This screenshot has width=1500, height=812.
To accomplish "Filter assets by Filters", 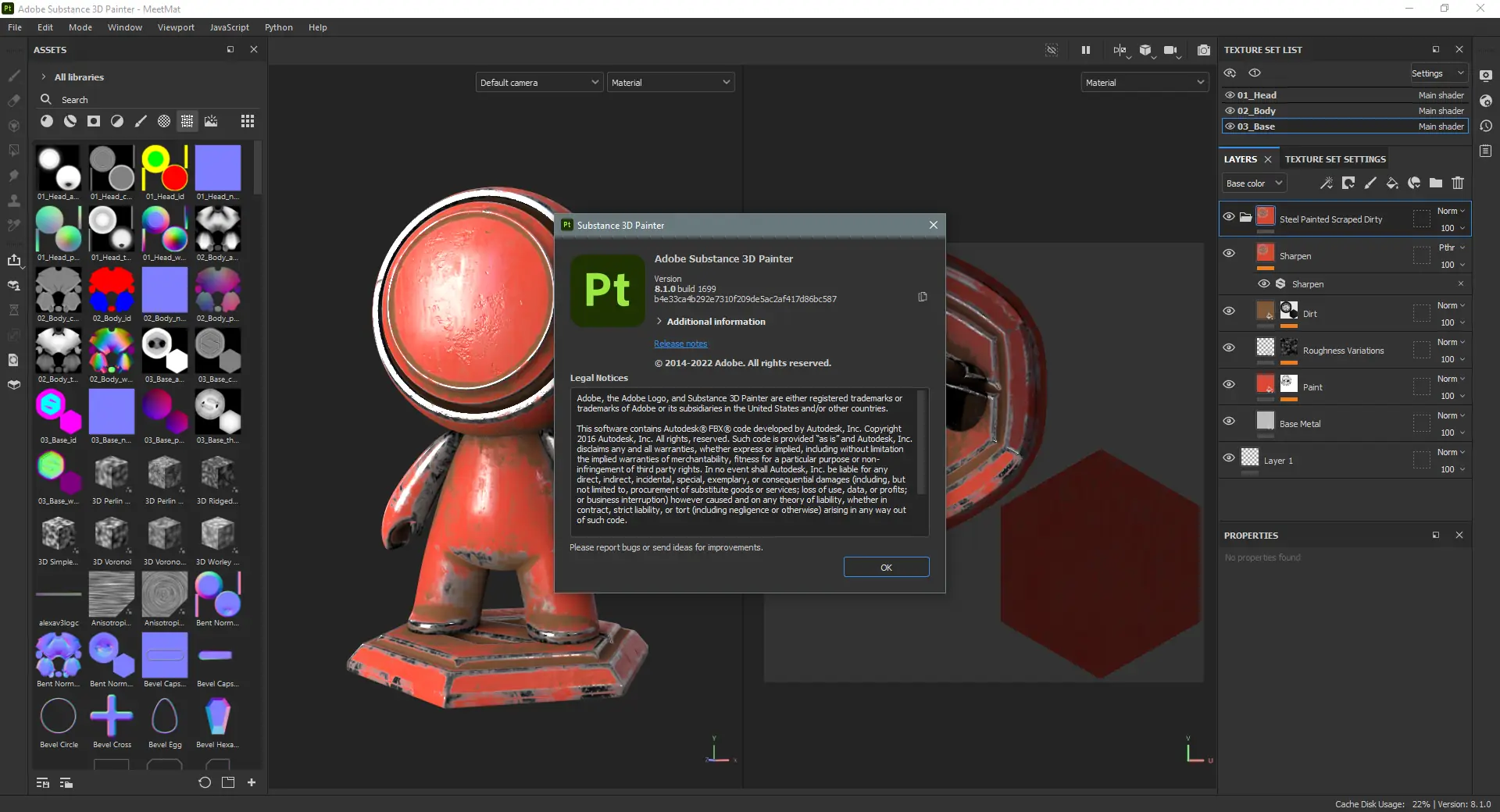I will 117,121.
